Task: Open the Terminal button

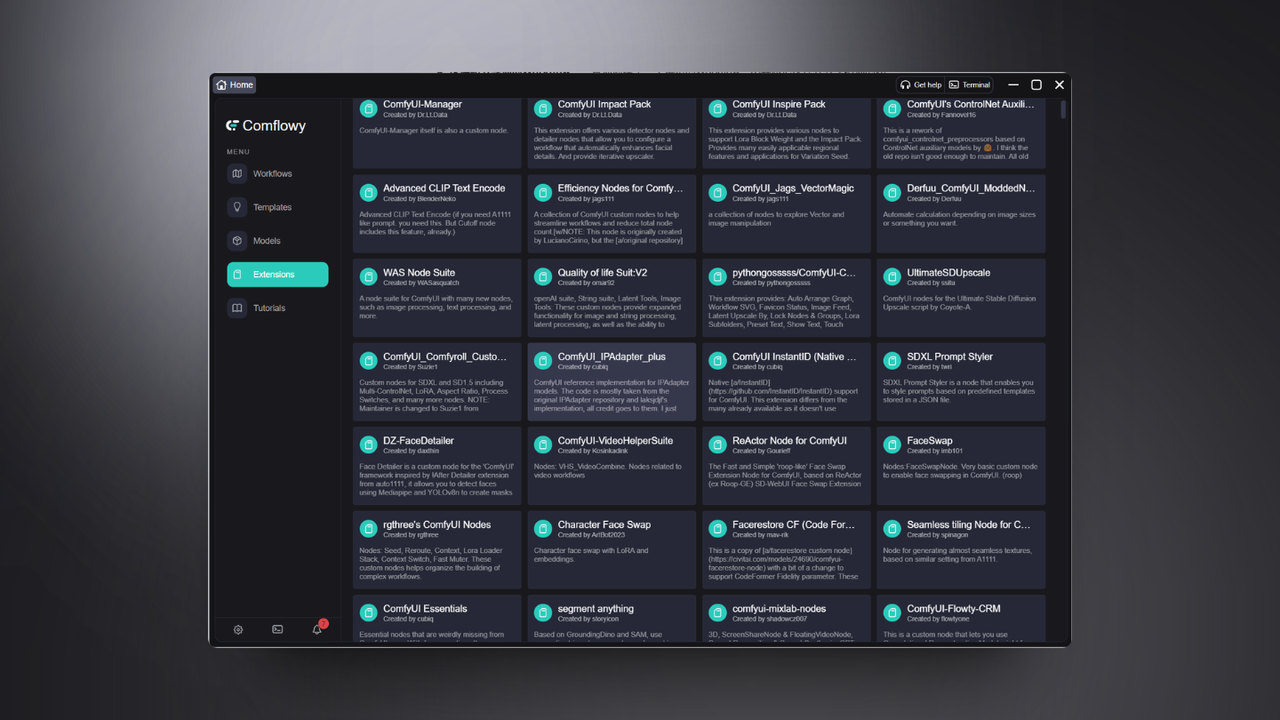Action: [x=969, y=85]
